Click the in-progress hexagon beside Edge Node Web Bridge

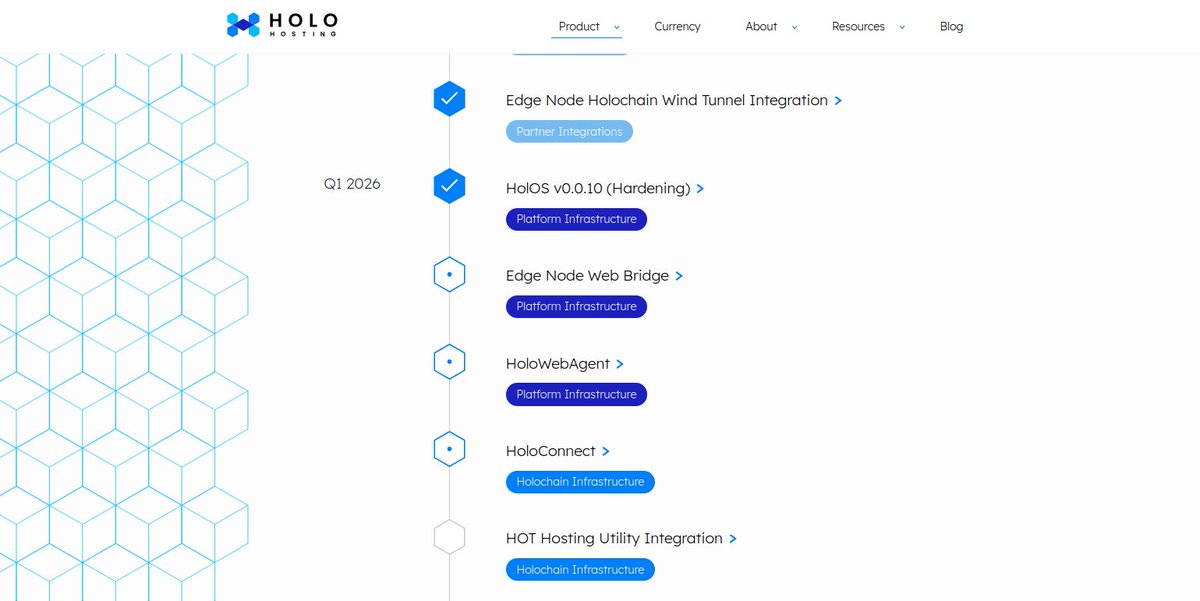pos(449,273)
